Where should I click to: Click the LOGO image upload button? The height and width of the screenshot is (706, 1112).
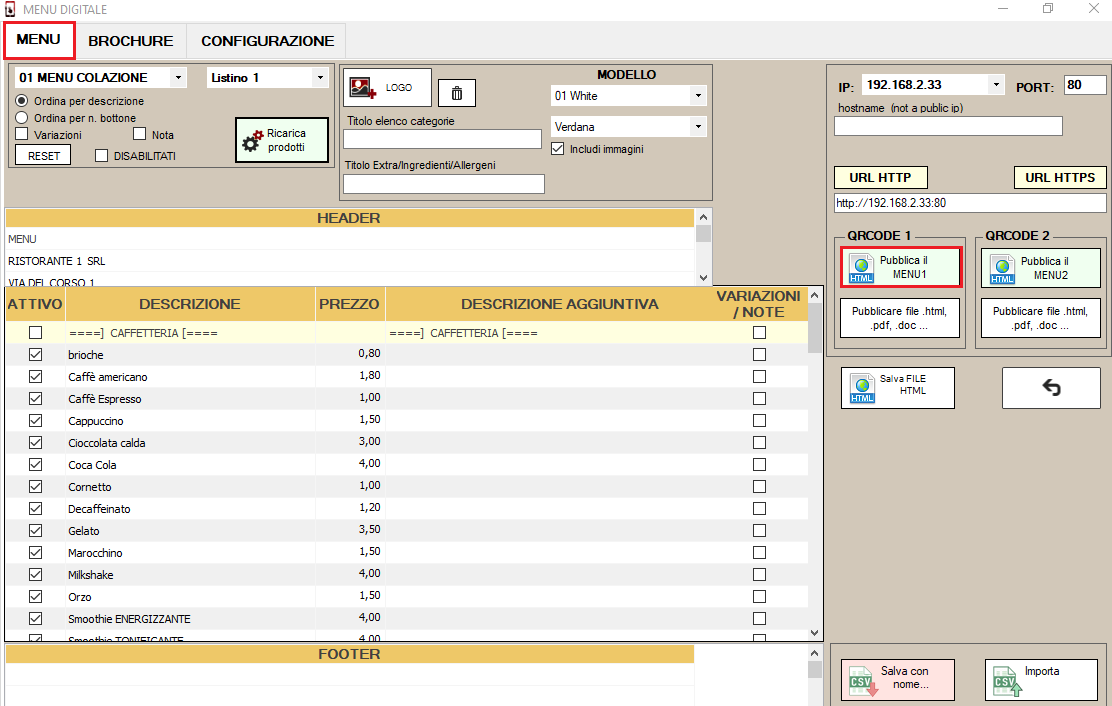point(386,88)
